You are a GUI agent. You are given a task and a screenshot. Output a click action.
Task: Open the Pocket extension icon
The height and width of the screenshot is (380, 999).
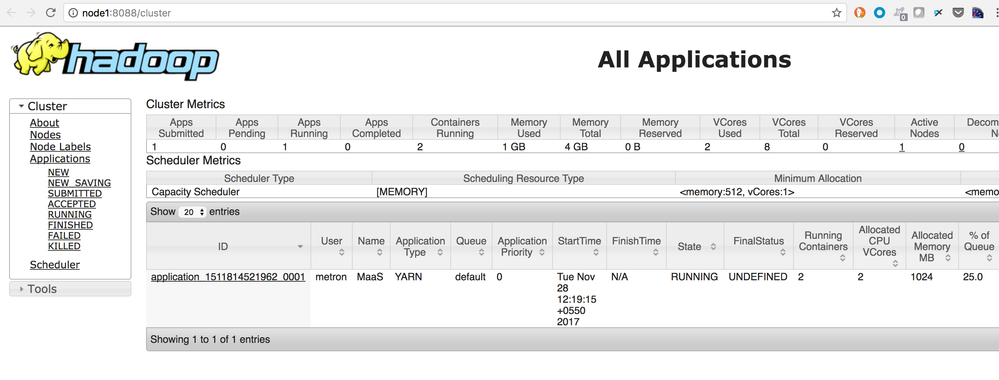click(x=958, y=12)
